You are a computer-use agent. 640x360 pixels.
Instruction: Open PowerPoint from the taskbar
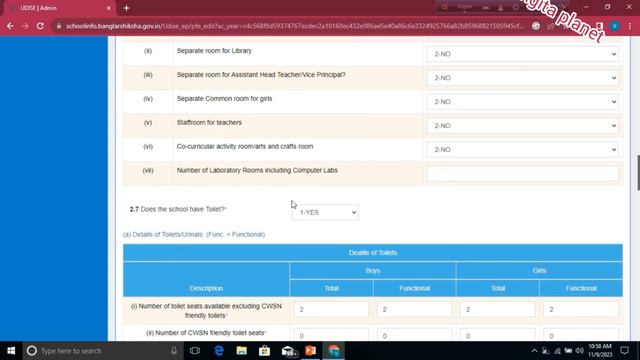point(311,351)
